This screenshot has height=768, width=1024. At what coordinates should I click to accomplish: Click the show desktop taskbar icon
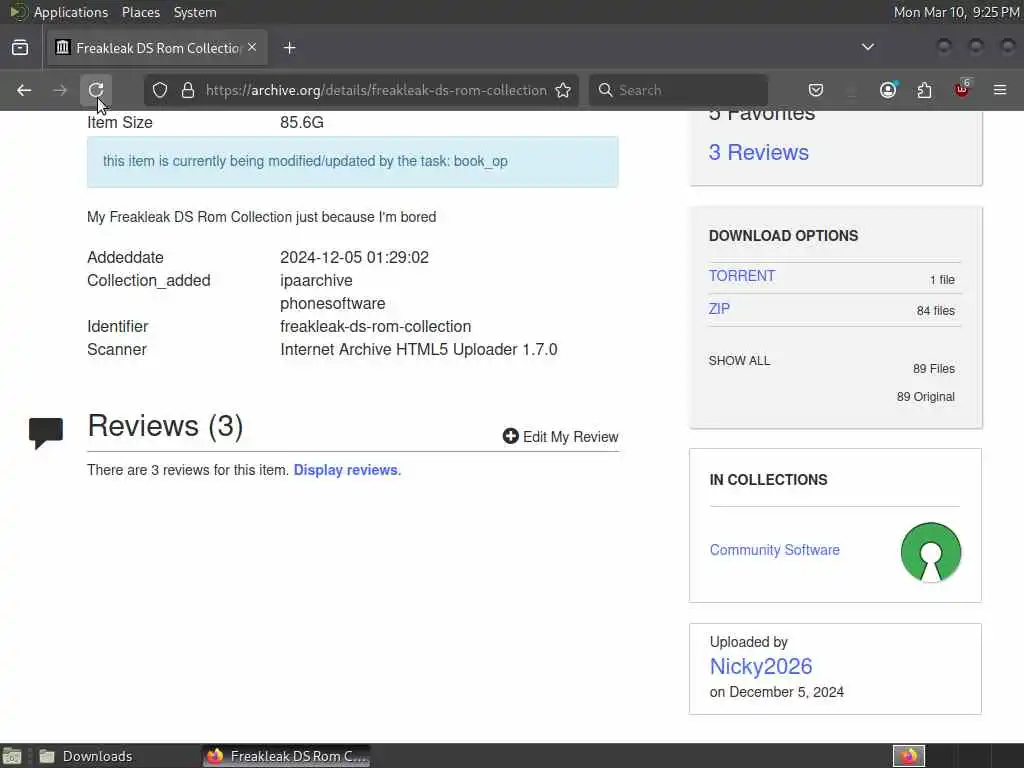(12, 756)
